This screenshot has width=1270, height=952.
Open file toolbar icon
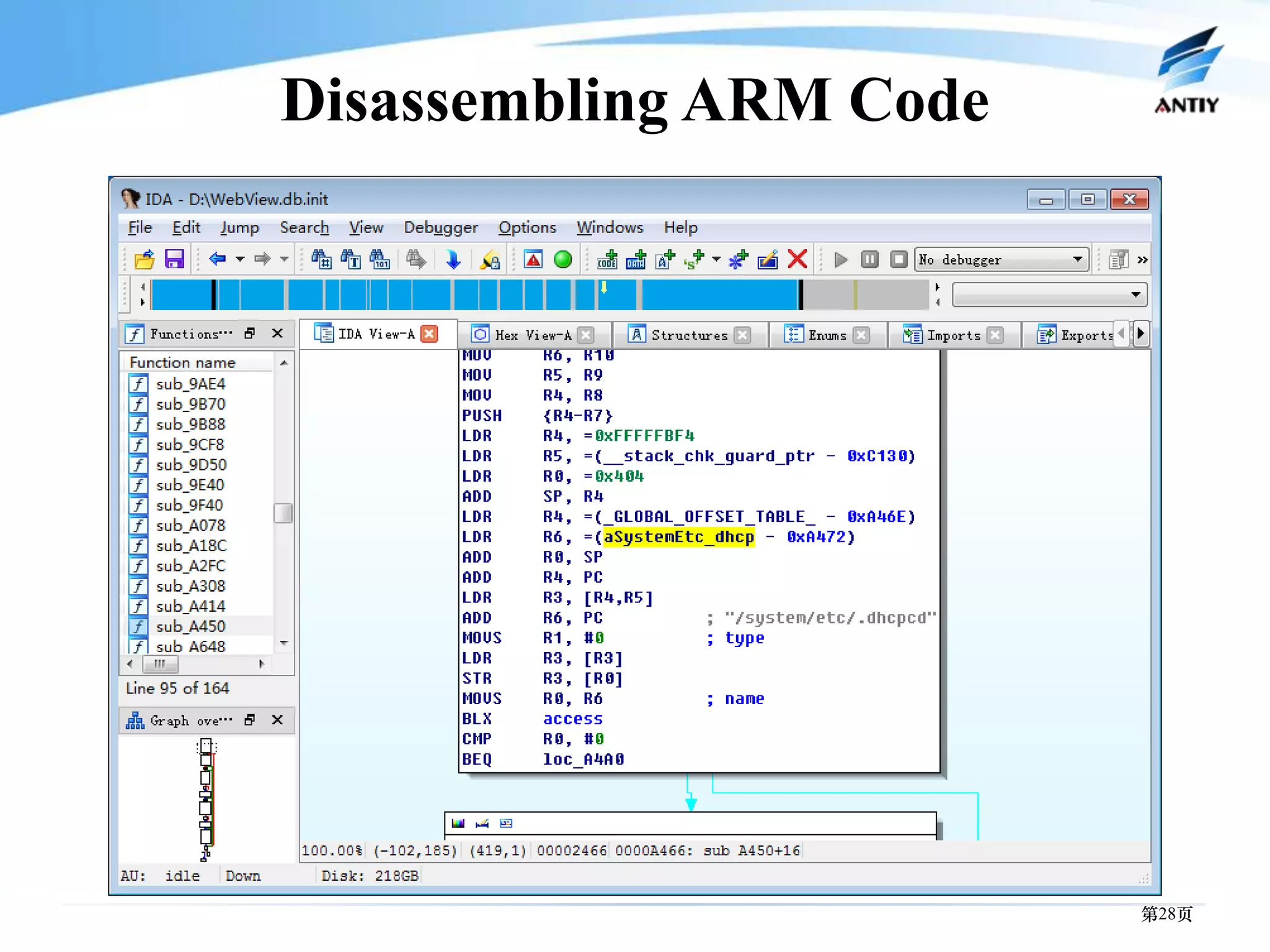coord(144,259)
